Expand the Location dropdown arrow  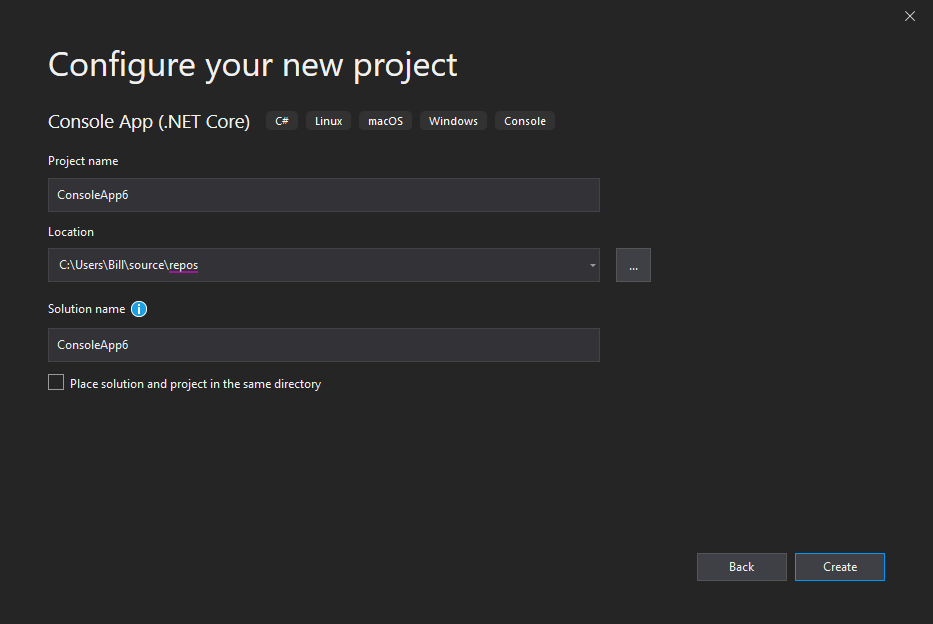[592, 265]
